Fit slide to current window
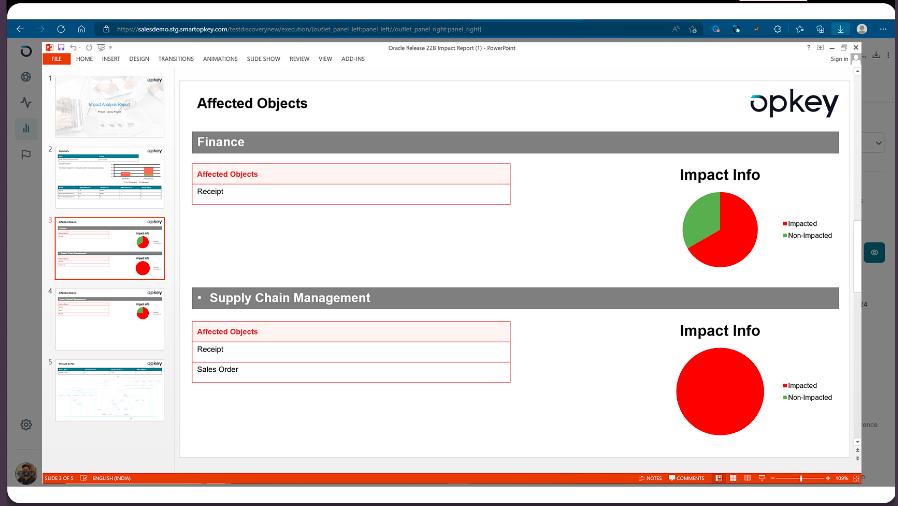 [x=856, y=478]
